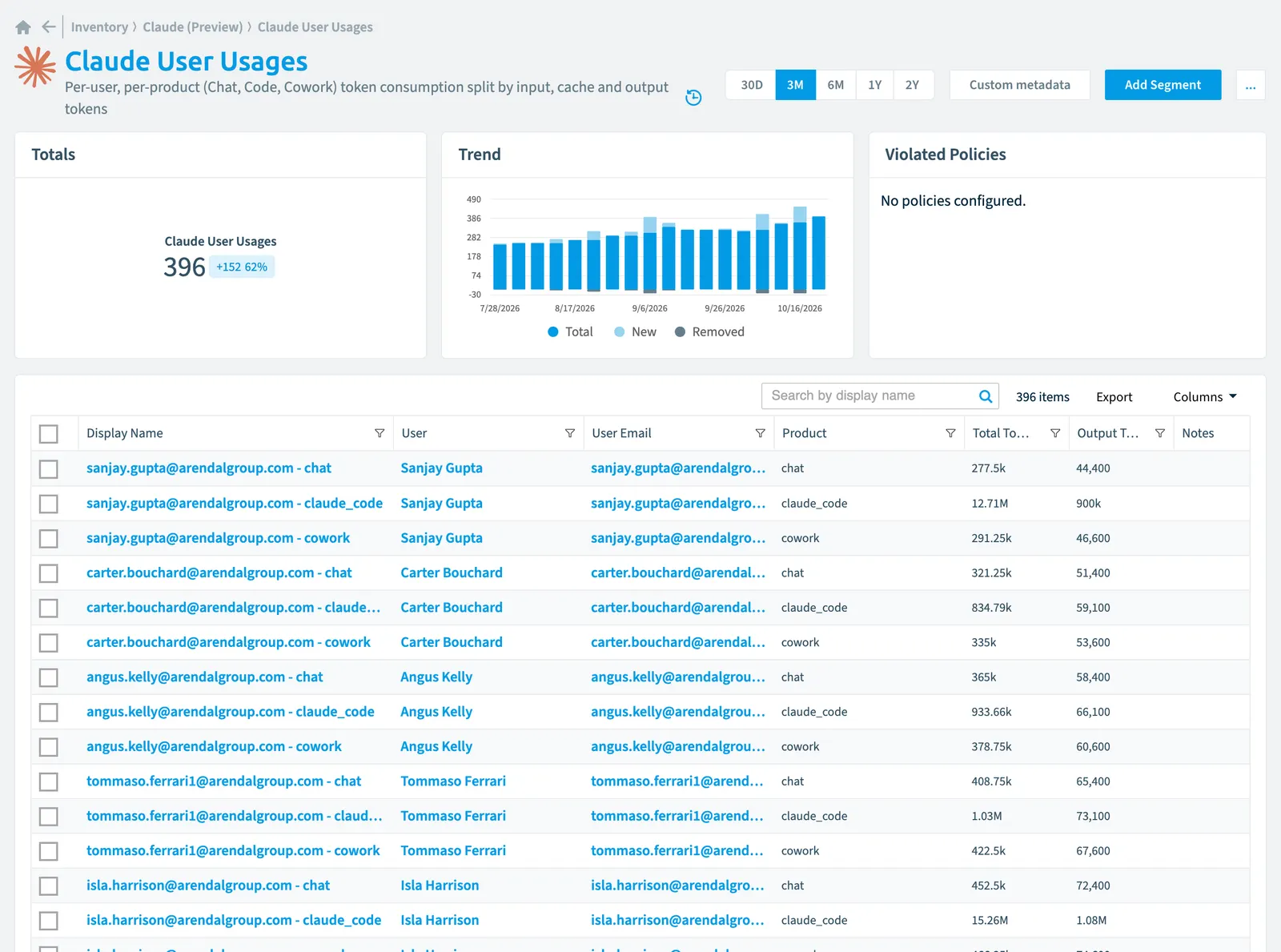Viewport: 1281px width, 952px height.
Task: Check the angus.kelly chat row checkbox
Action: point(49,677)
